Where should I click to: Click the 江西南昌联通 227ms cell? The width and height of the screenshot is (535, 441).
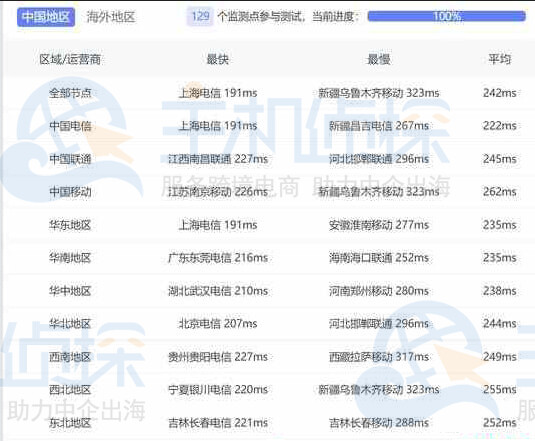pyautogui.click(x=218, y=159)
